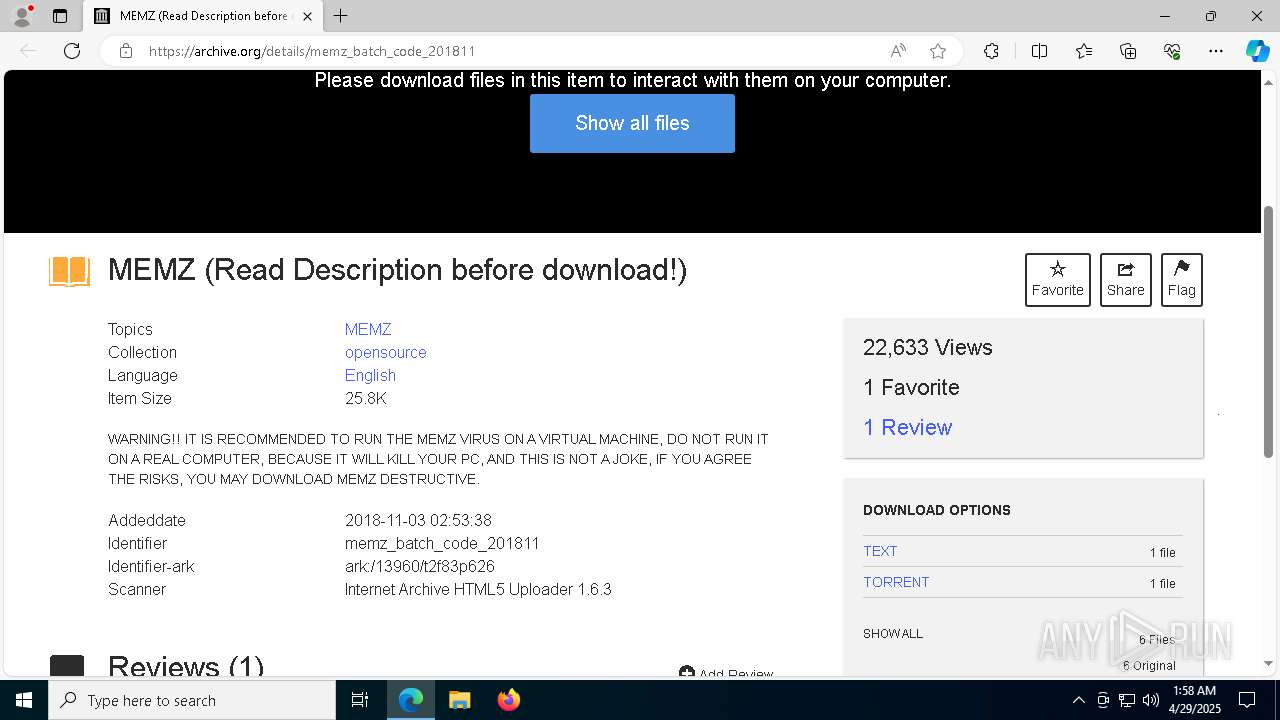Open a new tab with plus icon
The image size is (1280, 720).
click(341, 16)
